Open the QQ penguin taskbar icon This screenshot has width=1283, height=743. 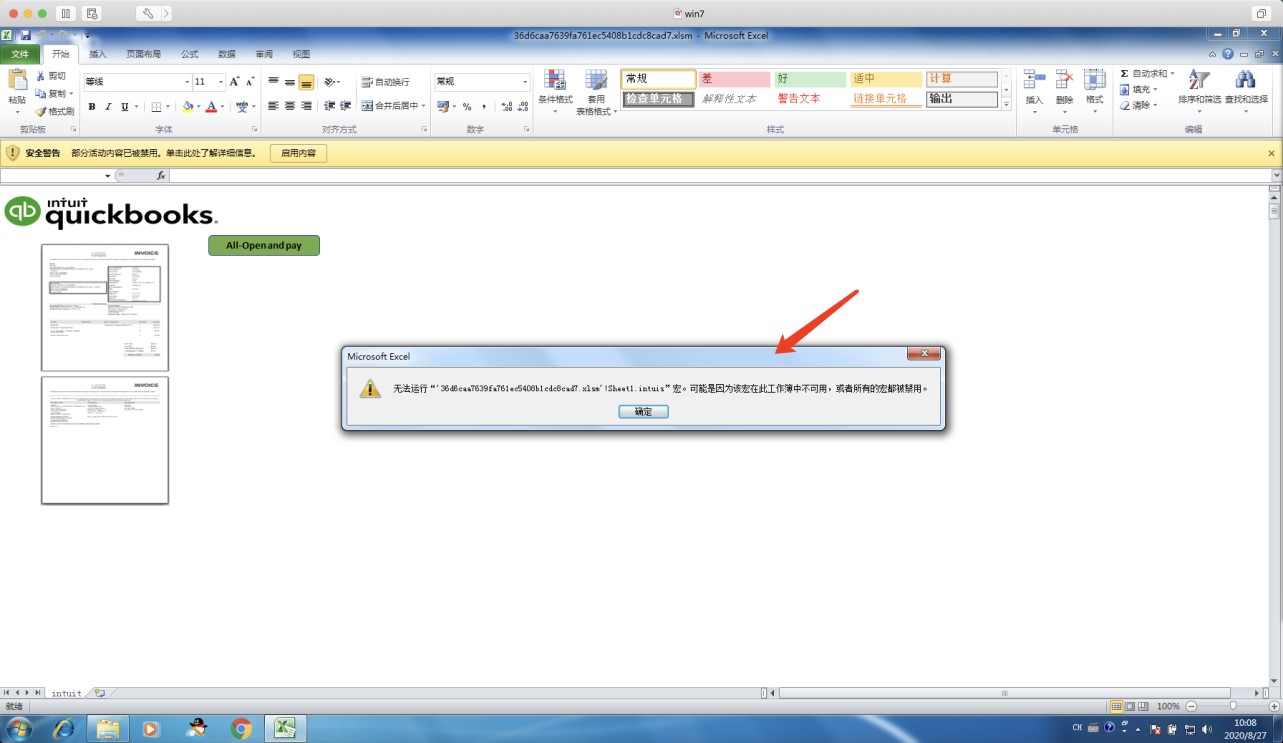[x=197, y=728]
